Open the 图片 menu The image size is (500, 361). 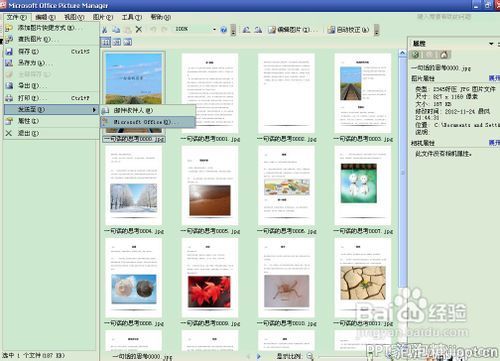(x=103, y=17)
